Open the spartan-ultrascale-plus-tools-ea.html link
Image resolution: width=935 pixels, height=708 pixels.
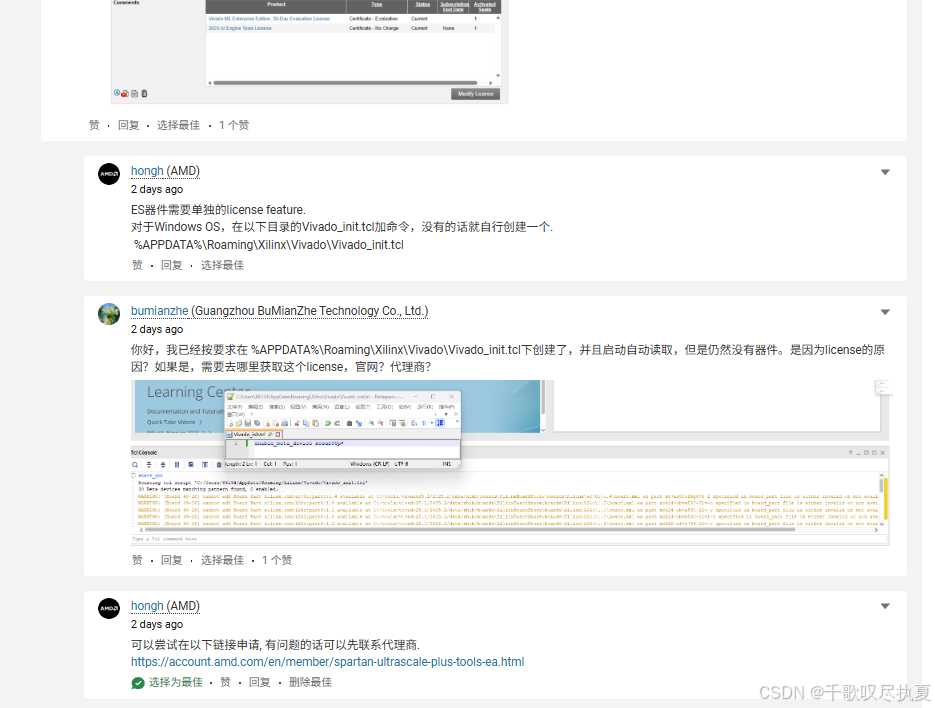pyautogui.click(x=327, y=662)
